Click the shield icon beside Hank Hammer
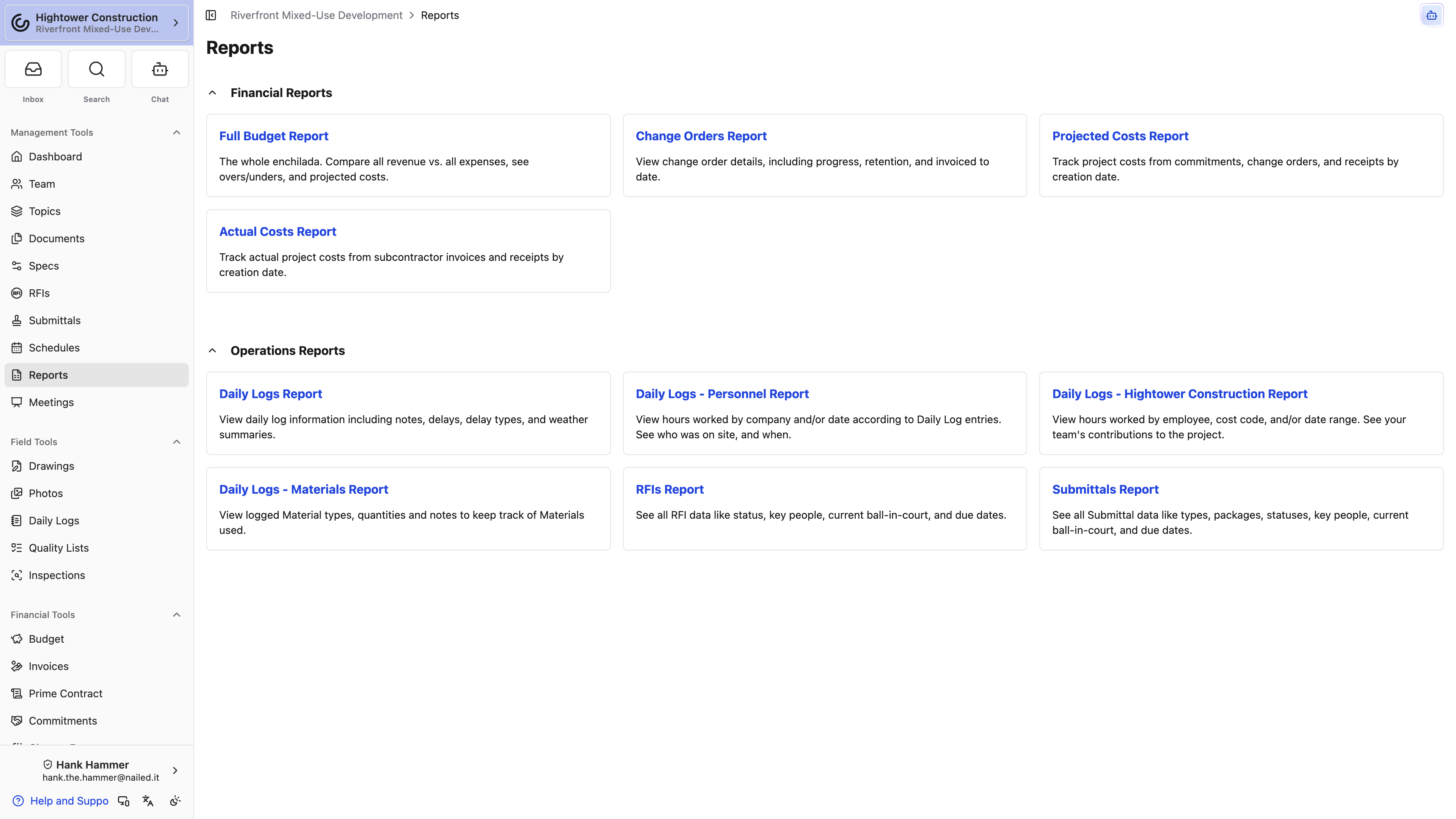Screen dimensions: 1456x819 point(47,765)
